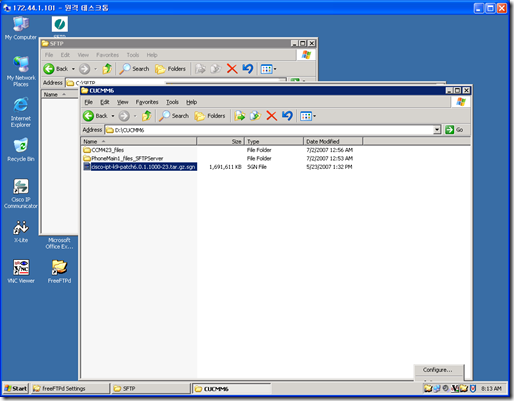
Task: Click the system tray clock 8:13 AM
Action: [491, 389]
